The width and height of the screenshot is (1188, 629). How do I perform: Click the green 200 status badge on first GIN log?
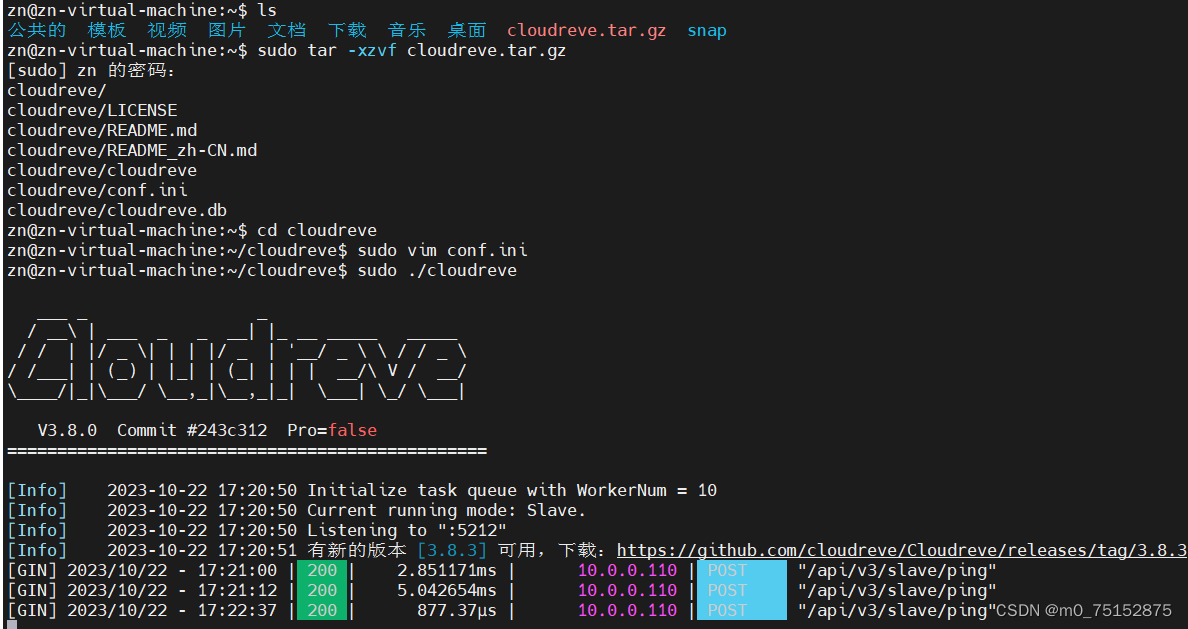321,570
